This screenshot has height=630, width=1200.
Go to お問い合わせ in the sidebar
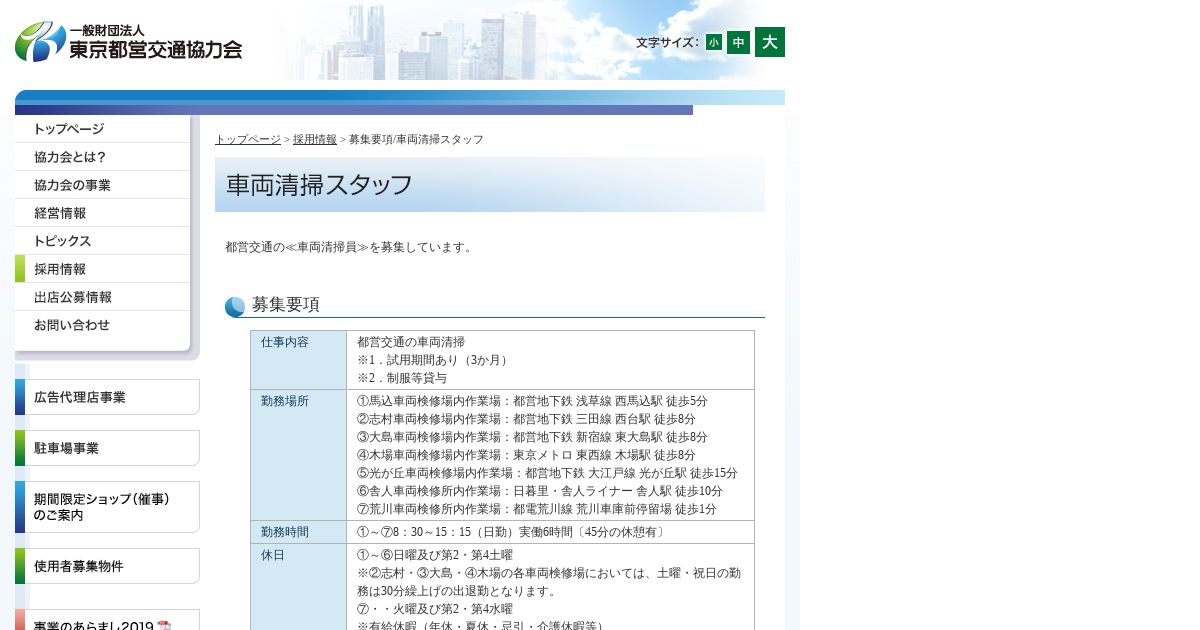tap(102, 325)
